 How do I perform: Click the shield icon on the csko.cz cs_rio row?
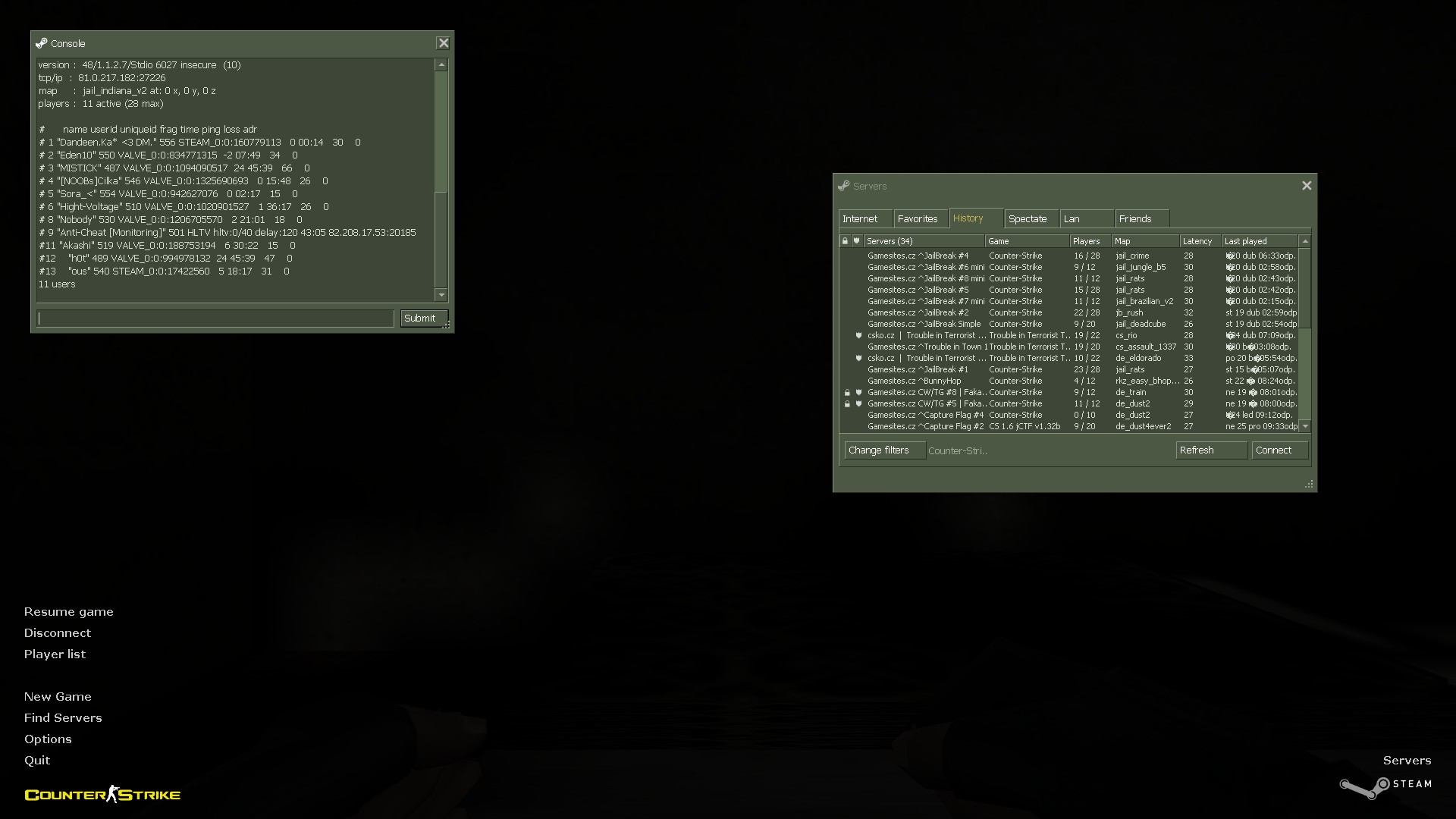point(858,335)
